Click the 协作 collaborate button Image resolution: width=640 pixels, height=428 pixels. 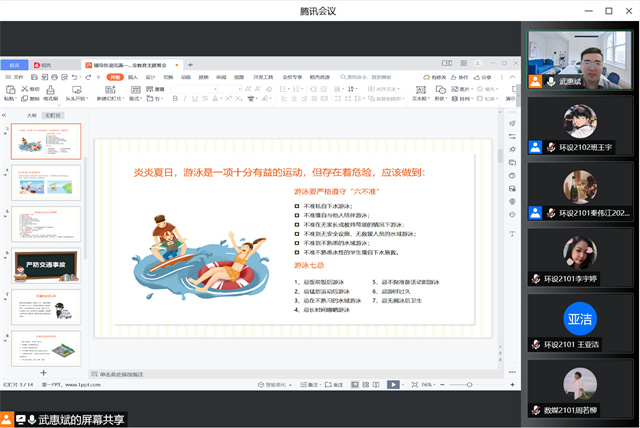(460, 77)
